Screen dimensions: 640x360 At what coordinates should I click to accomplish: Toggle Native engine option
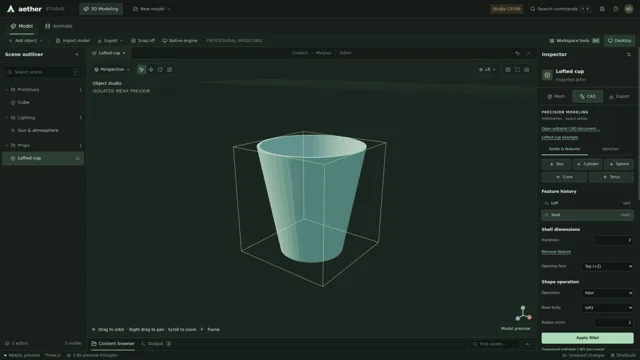point(180,41)
